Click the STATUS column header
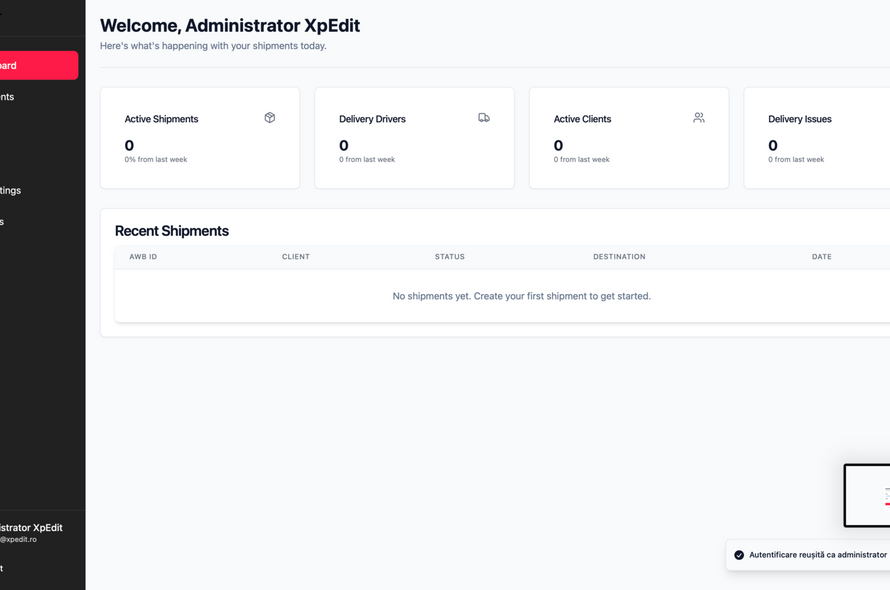Screen dimensions: 890x590 pos(449,257)
